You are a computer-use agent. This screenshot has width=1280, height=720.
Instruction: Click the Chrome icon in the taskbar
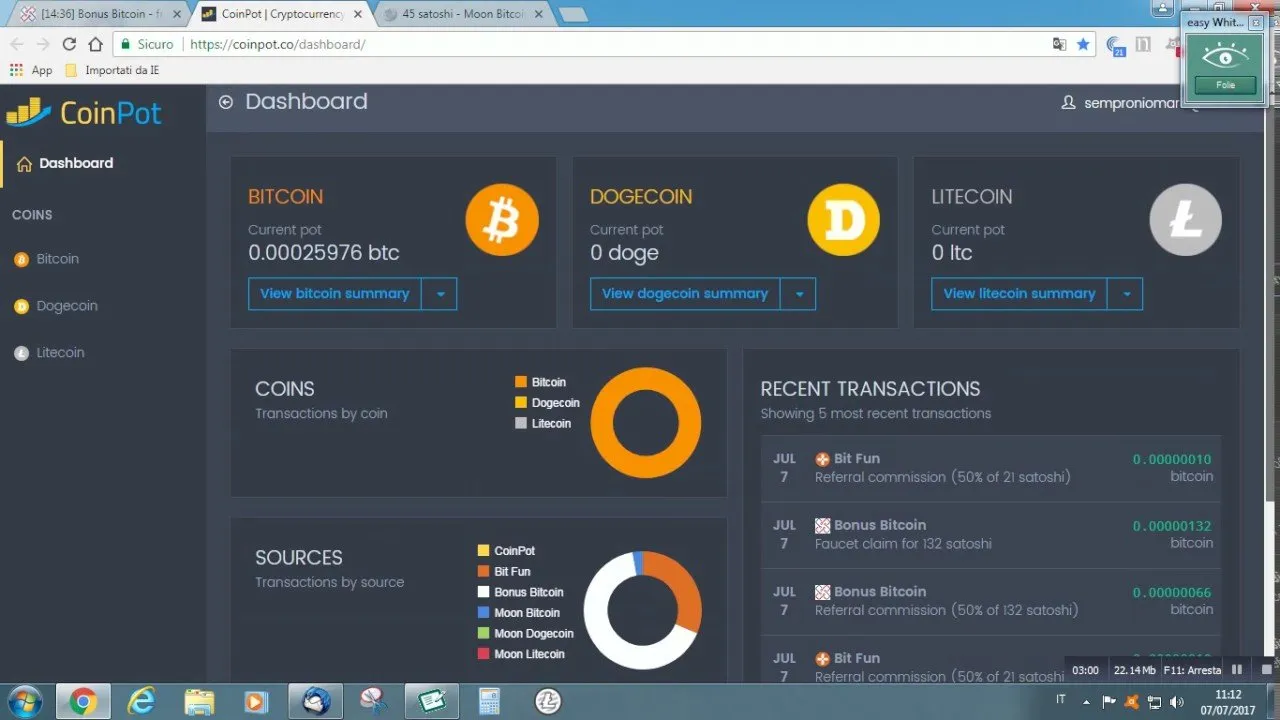[x=83, y=701]
